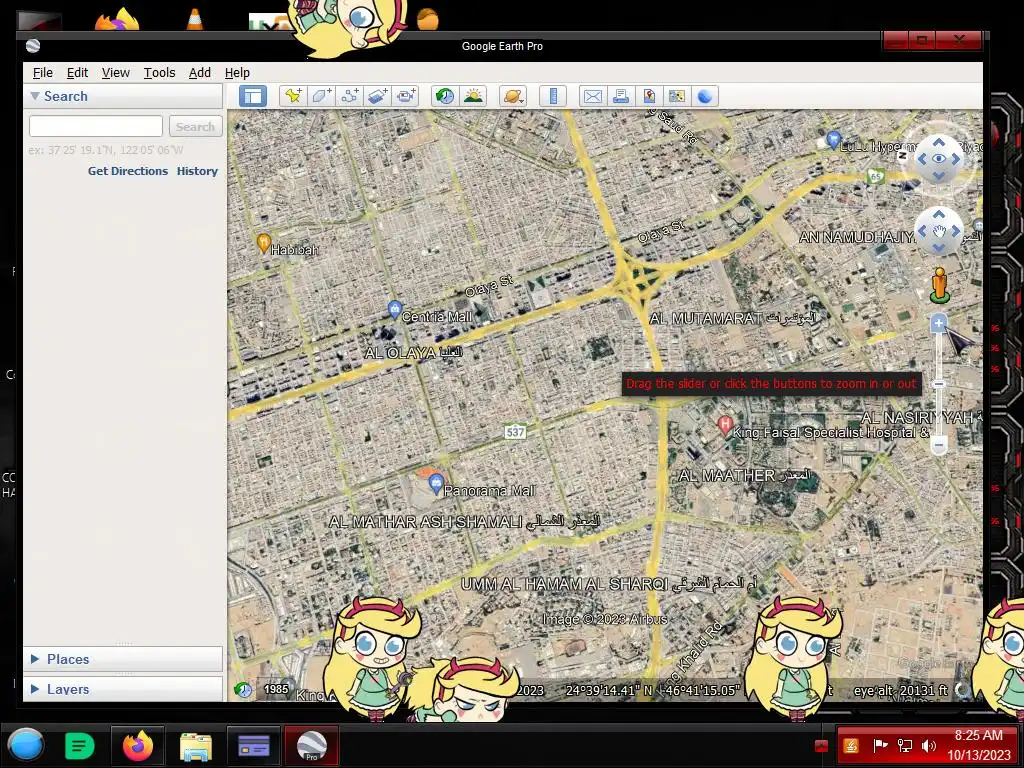Screen dimensions: 1024x768
Task: Click the historical imagery clock in status bar
Action: point(244,690)
